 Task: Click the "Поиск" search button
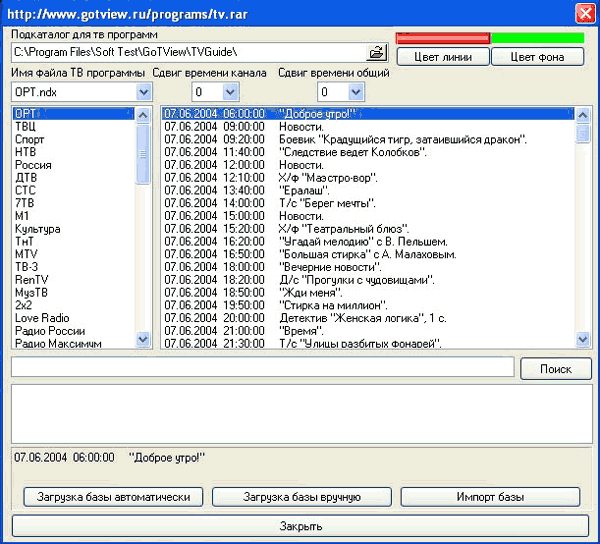pyautogui.click(x=556, y=369)
